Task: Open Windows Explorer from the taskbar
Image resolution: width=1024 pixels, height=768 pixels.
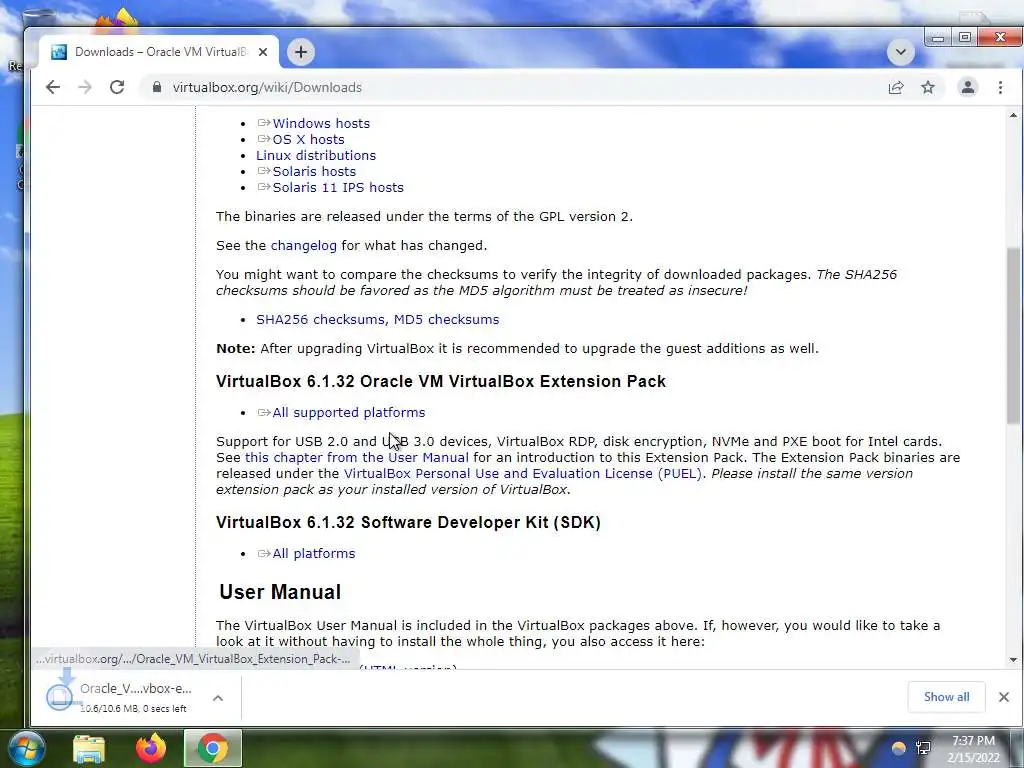Action: pos(89,749)
